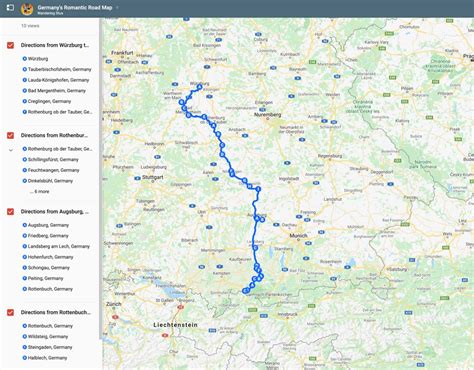Select the last marker at the route's southern end
The height and width of the screenshot is (370, 474).
coord(244,291)
